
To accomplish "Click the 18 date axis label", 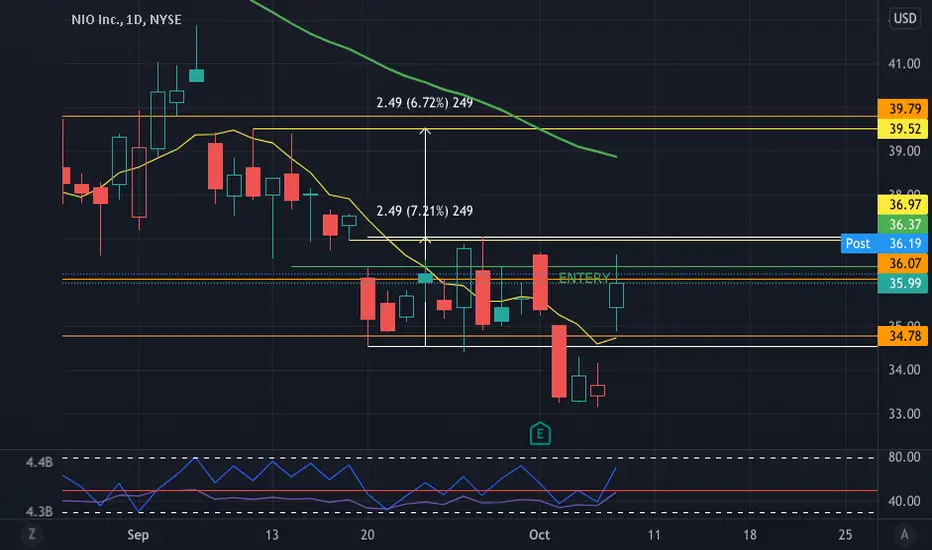I will (x=750, y=535).
